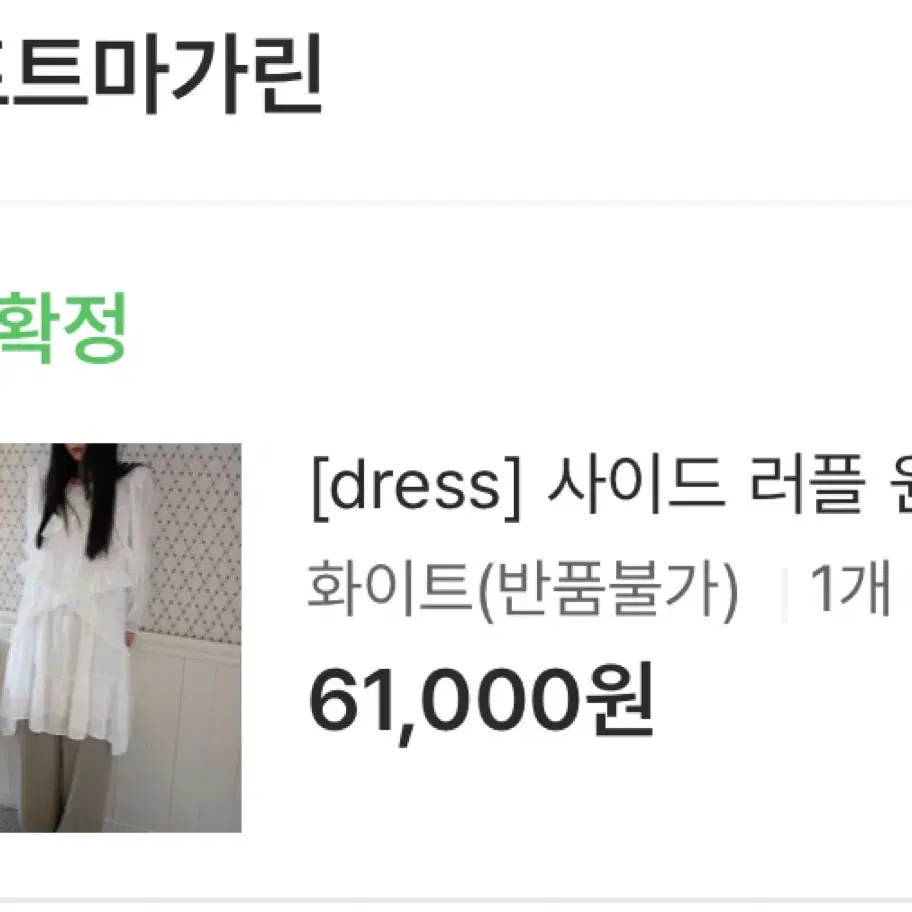
Task: Tap the green 확정 order status label
Action: [63, 327]
